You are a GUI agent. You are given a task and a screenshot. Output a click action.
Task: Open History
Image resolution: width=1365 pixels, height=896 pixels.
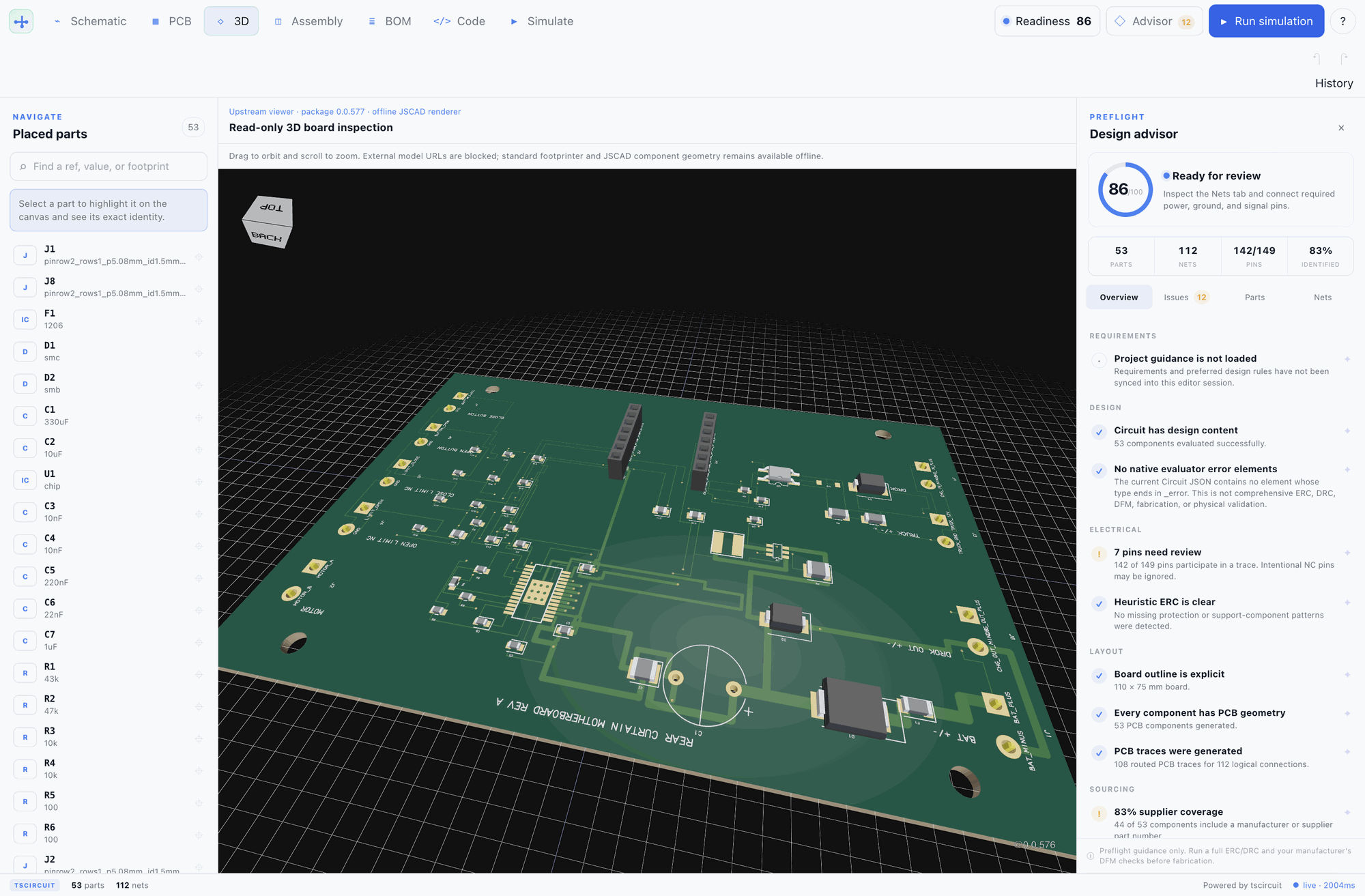[x=1334, y=83]
